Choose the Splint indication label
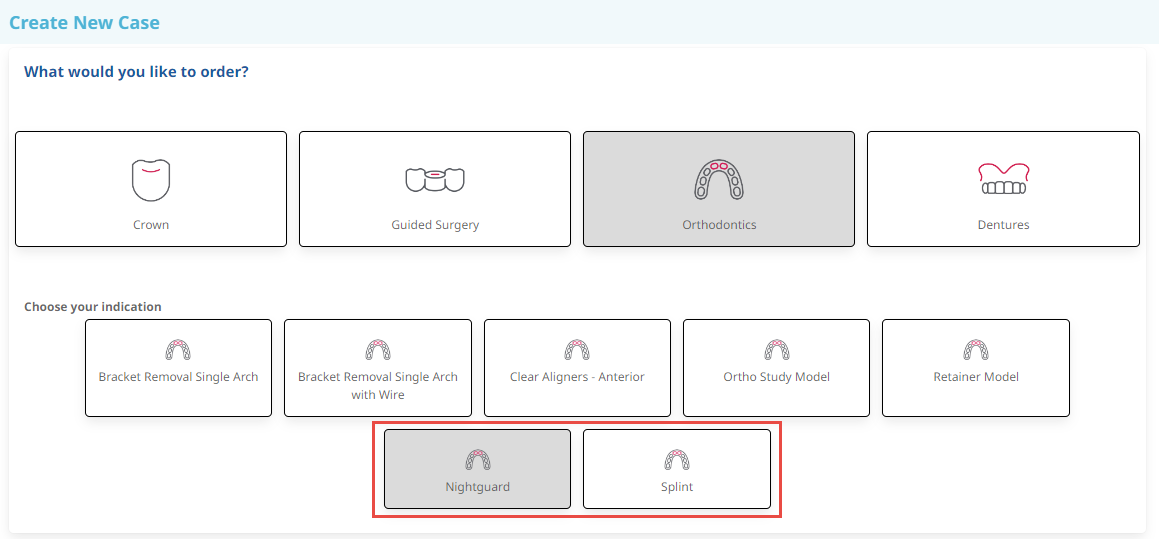The width and height of the screenshot is (1159, 539). pos(677,487)
